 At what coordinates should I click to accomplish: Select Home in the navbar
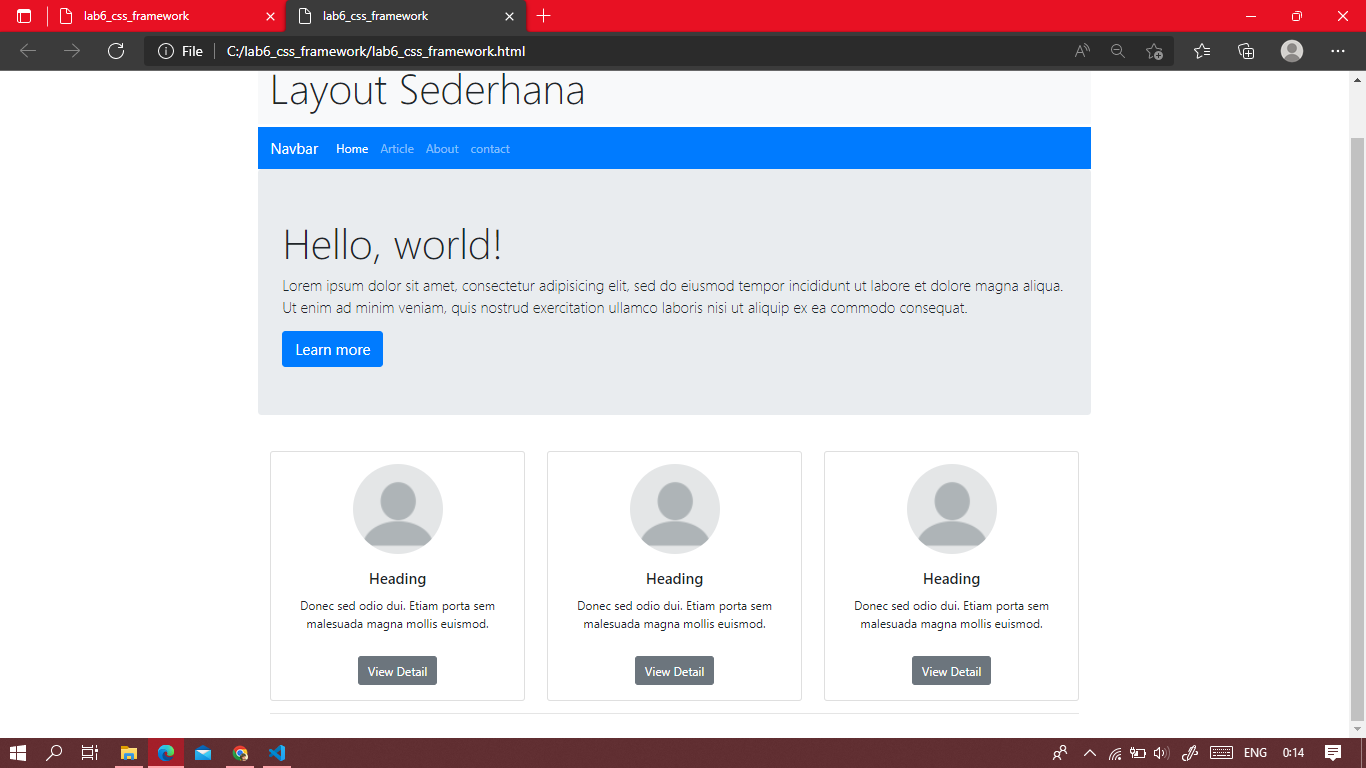[352, 149]
